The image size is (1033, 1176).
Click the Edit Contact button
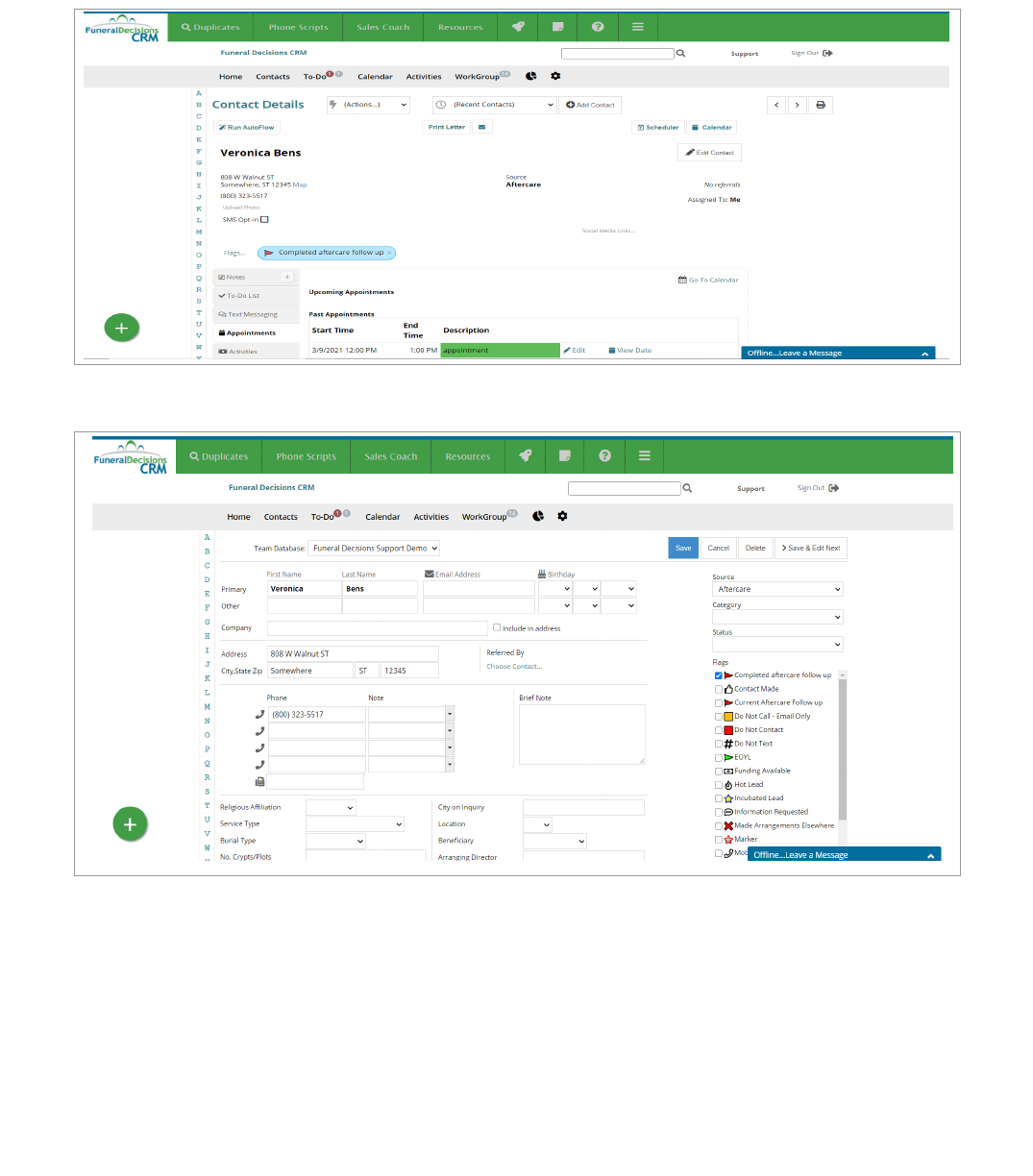[709, 152]
